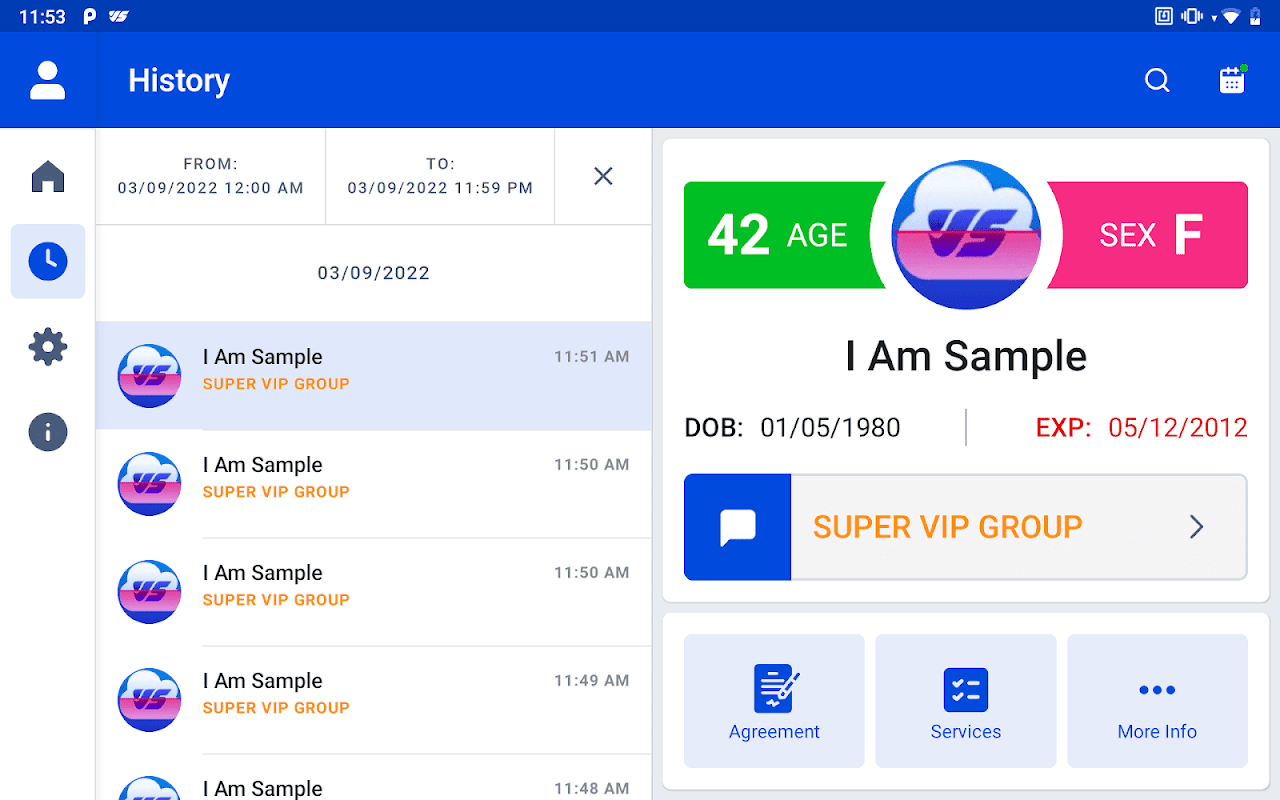Tap the P notification icon in status bar
The image size is (1280, 800).
89,17
